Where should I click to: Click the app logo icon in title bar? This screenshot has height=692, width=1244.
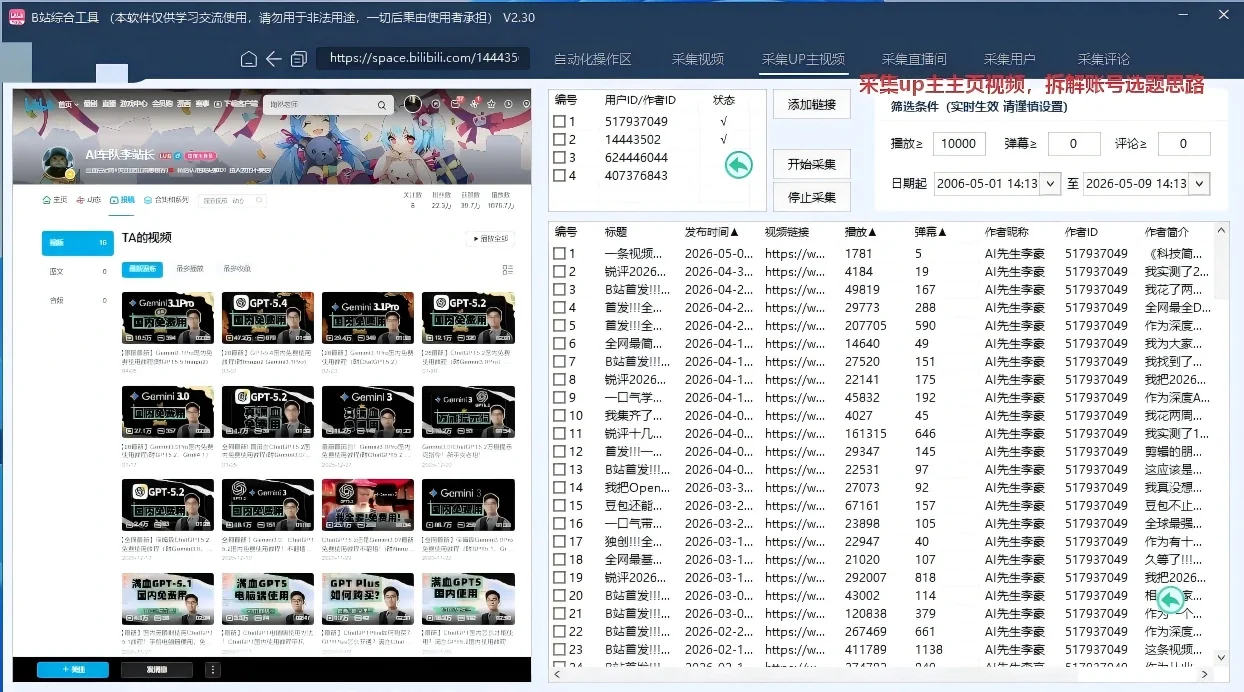coord(16,17)
